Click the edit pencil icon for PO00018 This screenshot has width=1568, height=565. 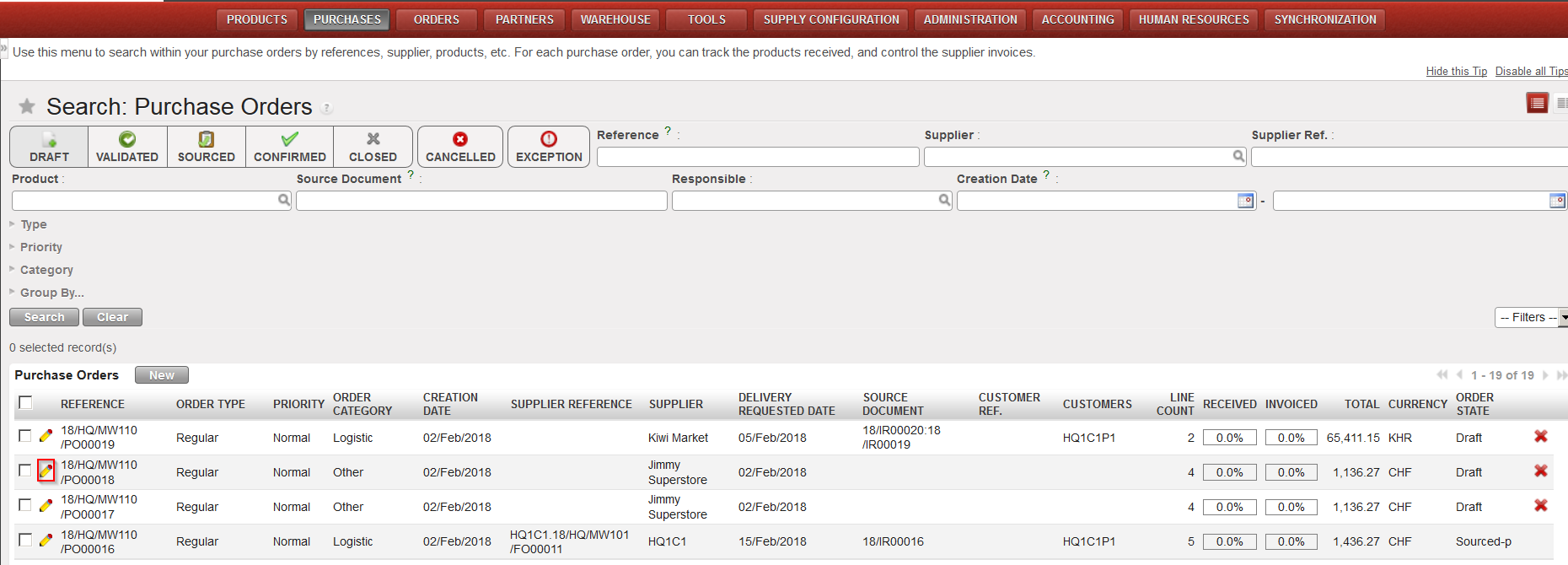pyautogui.click(x=46, y=471)
